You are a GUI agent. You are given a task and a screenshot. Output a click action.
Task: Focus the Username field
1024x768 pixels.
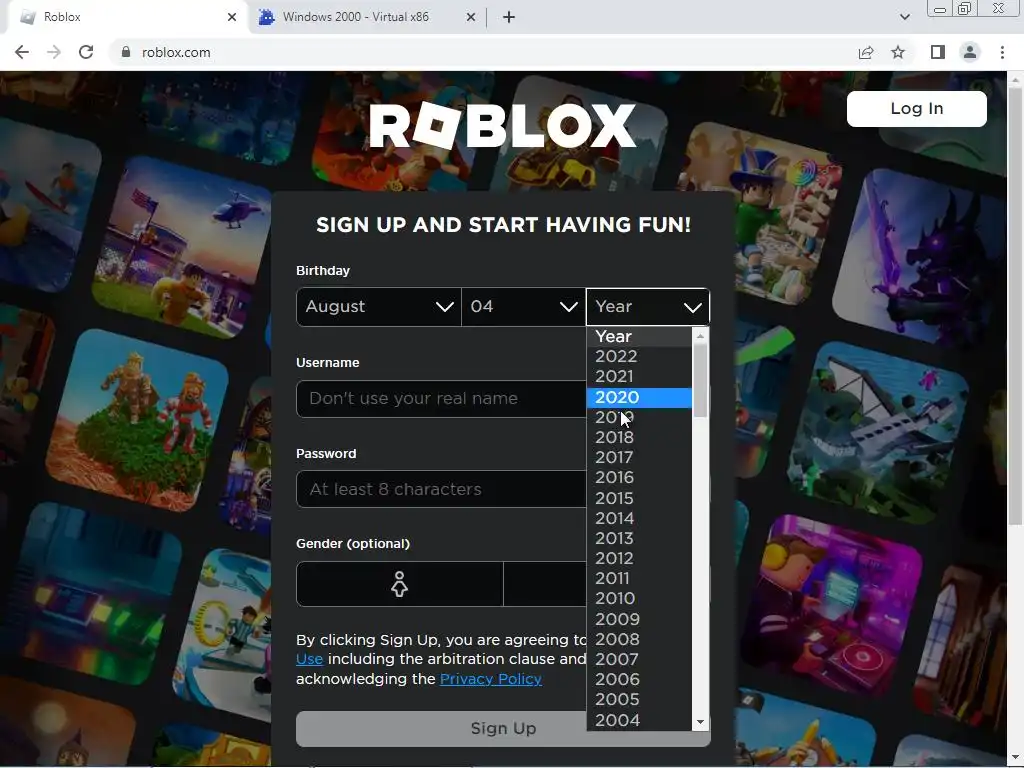pos(441,398)
